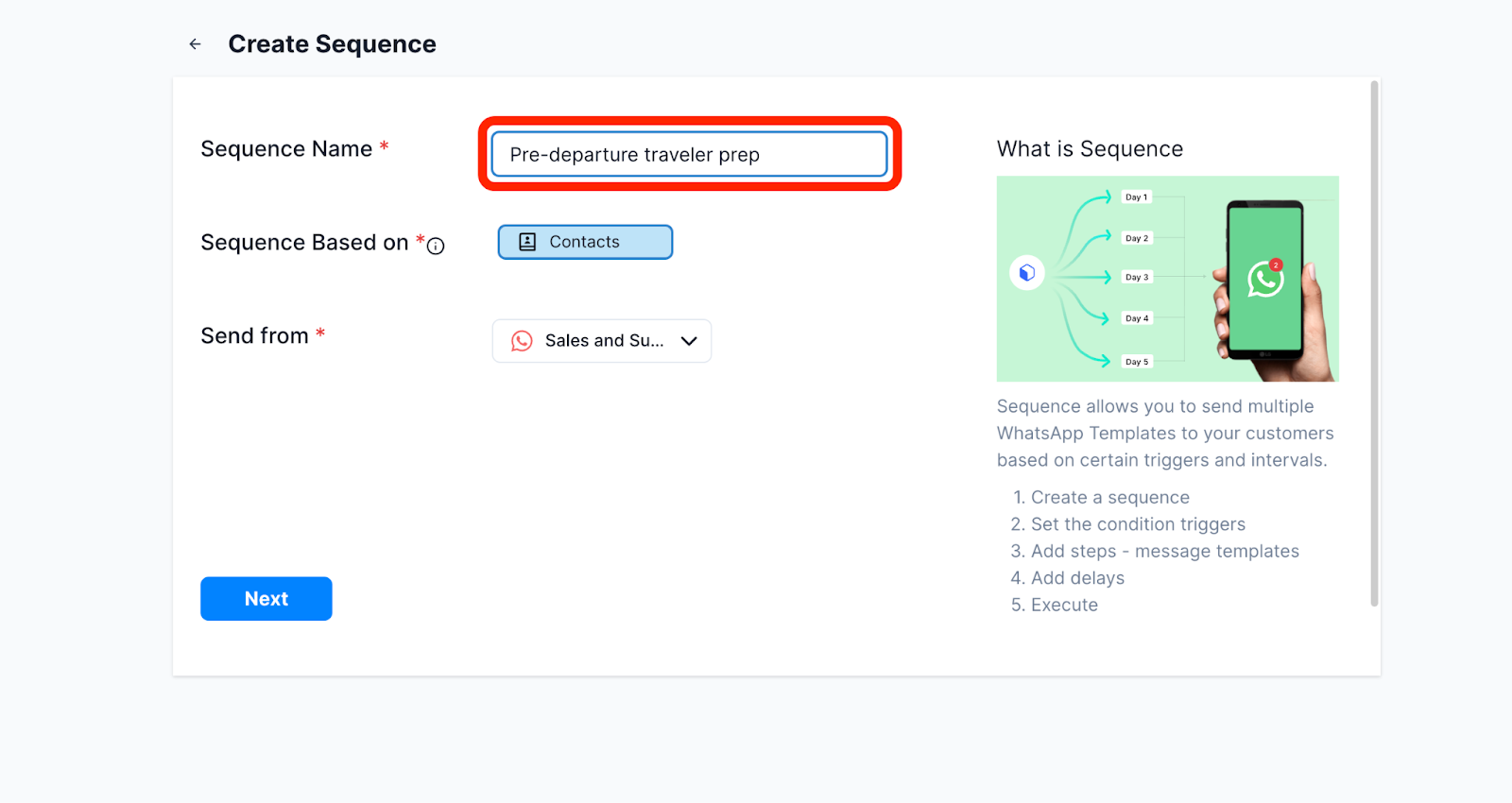Click the Day 1 label in the diagram
The width and height of the screenshot is (1512, 803).
(1136, 197)
